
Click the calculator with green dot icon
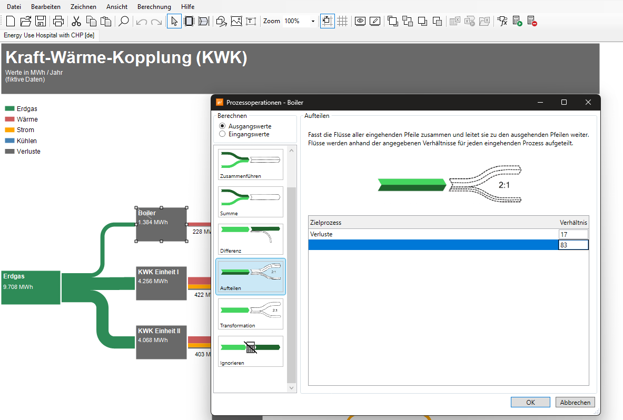[517, 21]
